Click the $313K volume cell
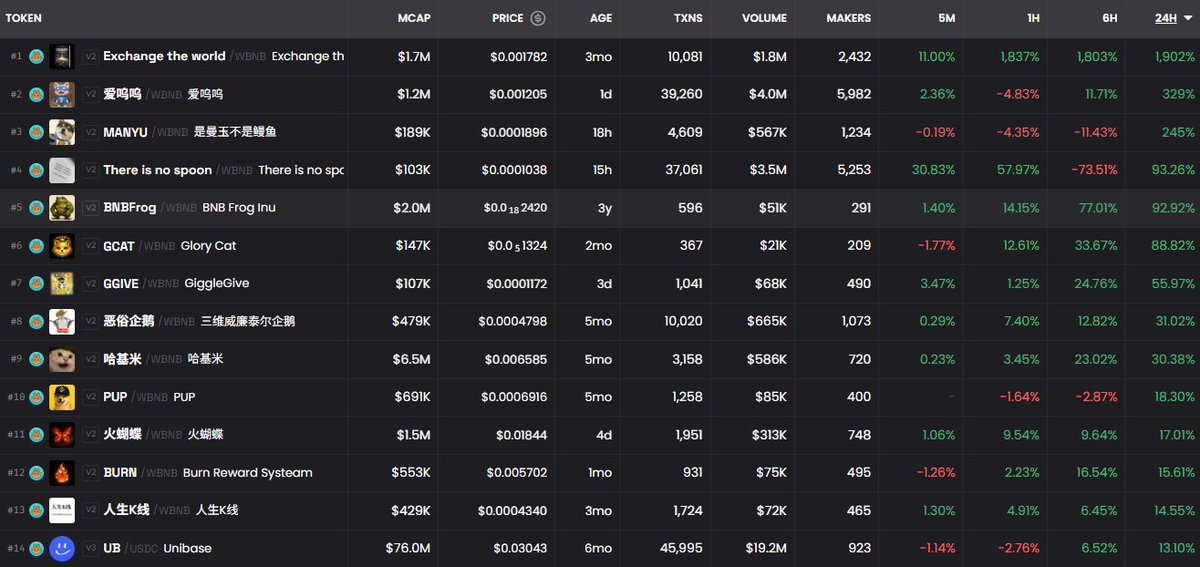The width and height of the screenshot is (1200, 567). (768, 435)
